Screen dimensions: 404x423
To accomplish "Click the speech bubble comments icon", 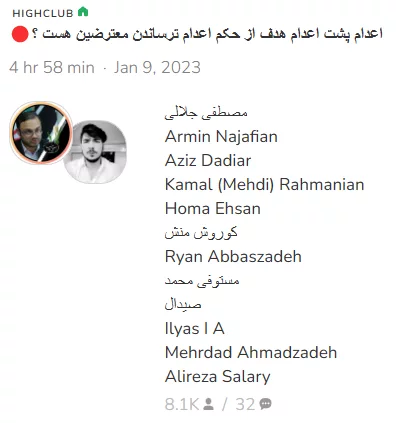I will coord(265,404).
